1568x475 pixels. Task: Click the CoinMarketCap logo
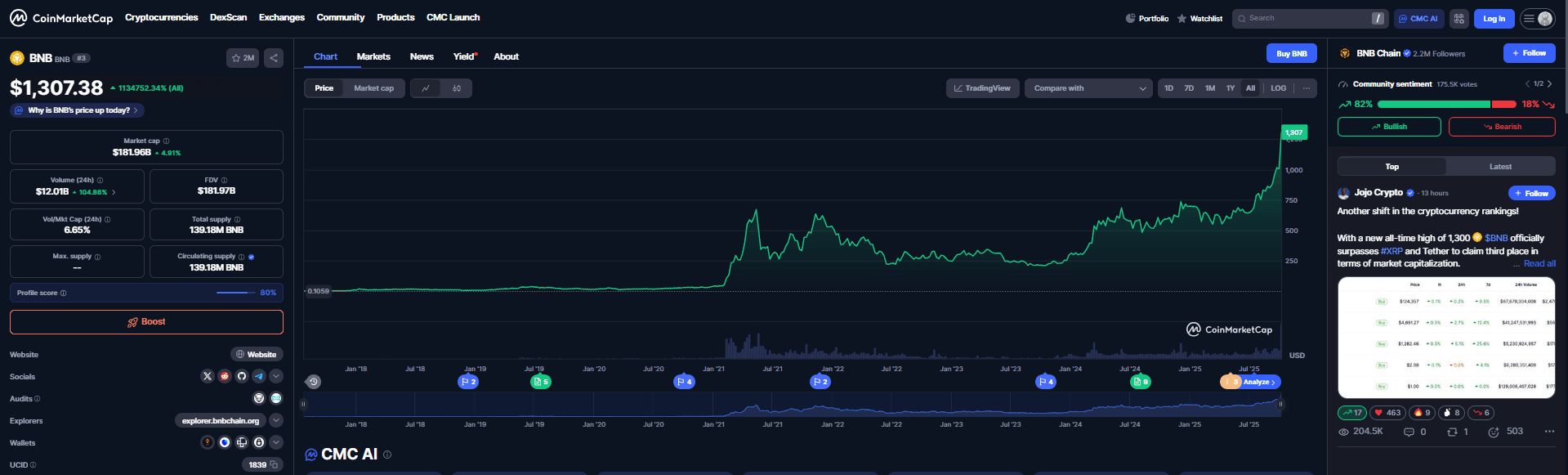[61, 18]
